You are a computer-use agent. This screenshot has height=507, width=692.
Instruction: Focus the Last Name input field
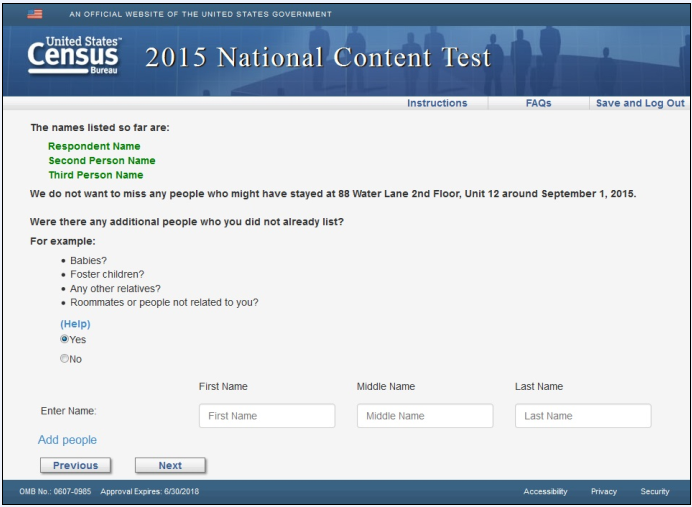coord(583,416)
